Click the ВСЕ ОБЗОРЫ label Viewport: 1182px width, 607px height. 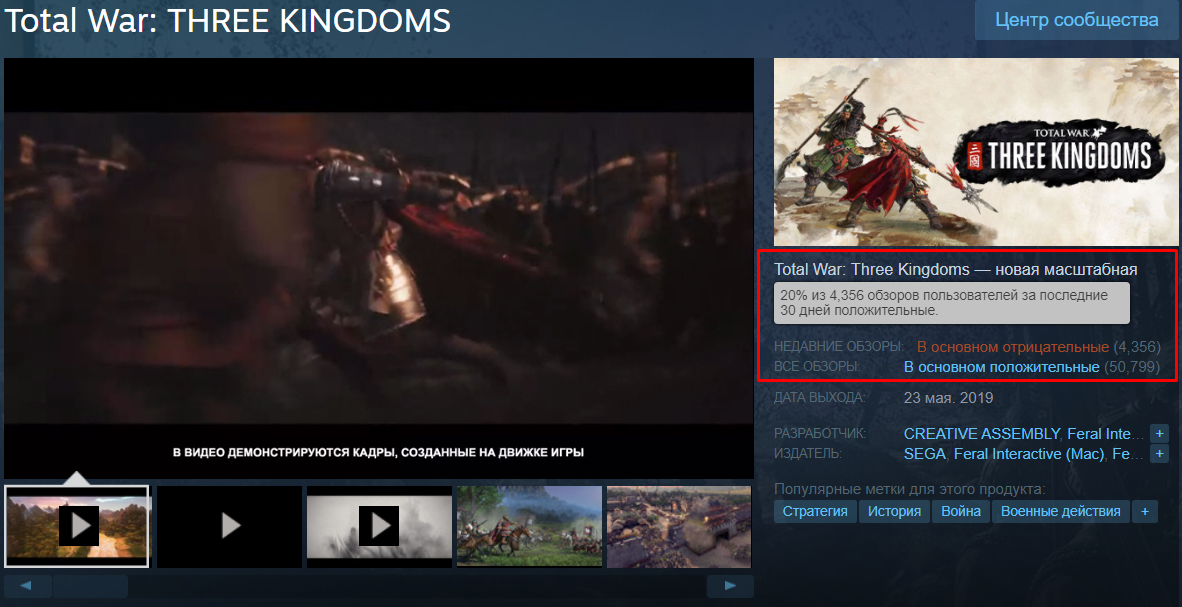817,366
